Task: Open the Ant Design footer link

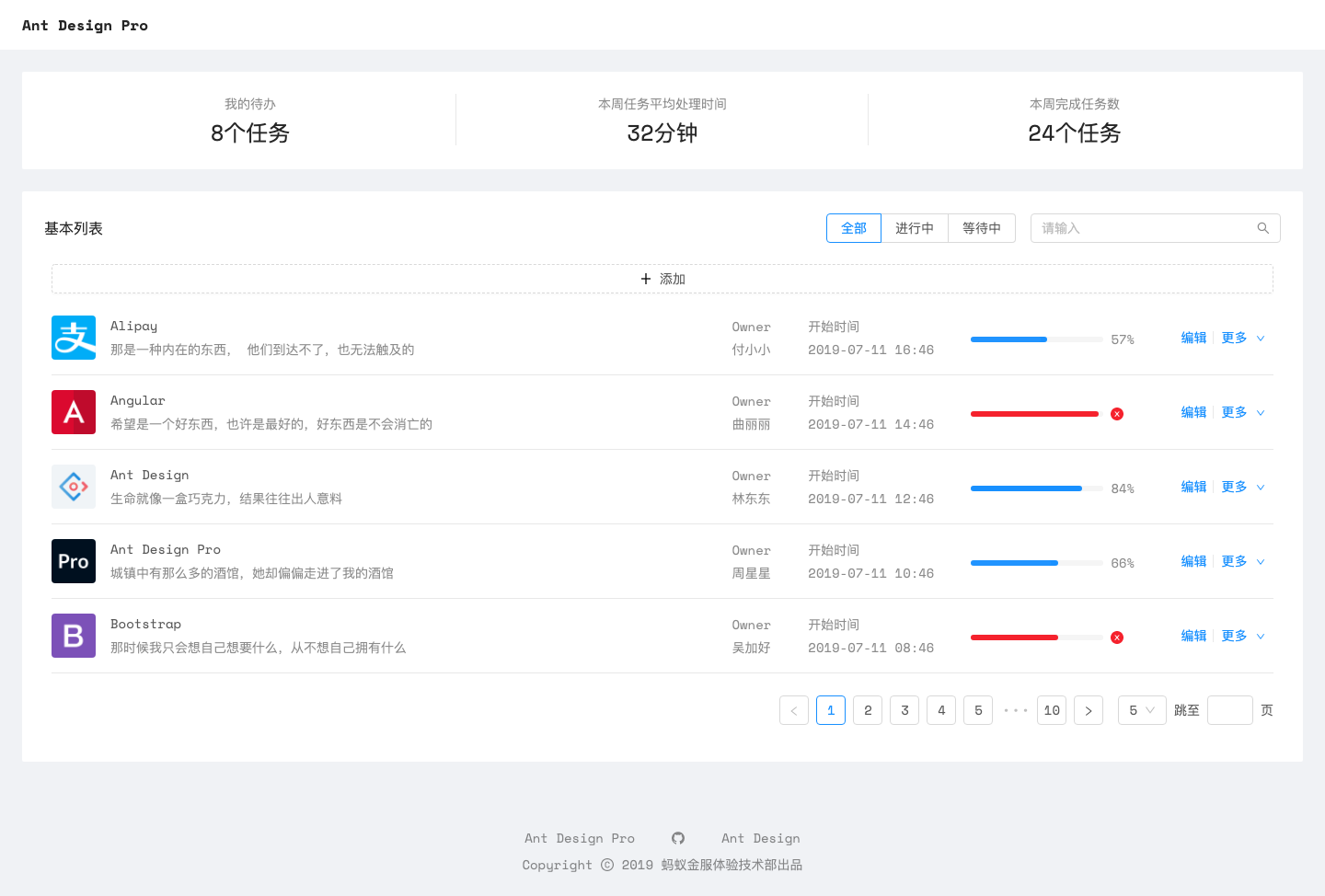Action: [x=761, y=838]
